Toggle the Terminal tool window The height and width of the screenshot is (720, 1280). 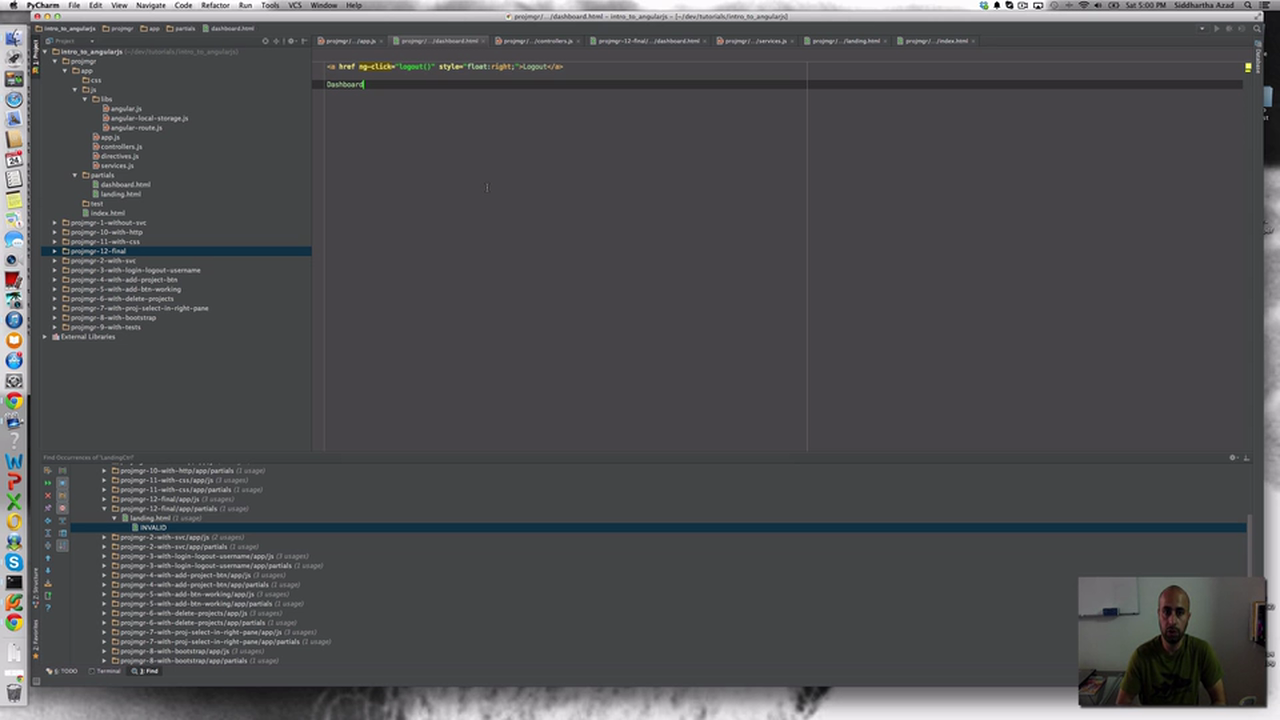click(106, 671)
